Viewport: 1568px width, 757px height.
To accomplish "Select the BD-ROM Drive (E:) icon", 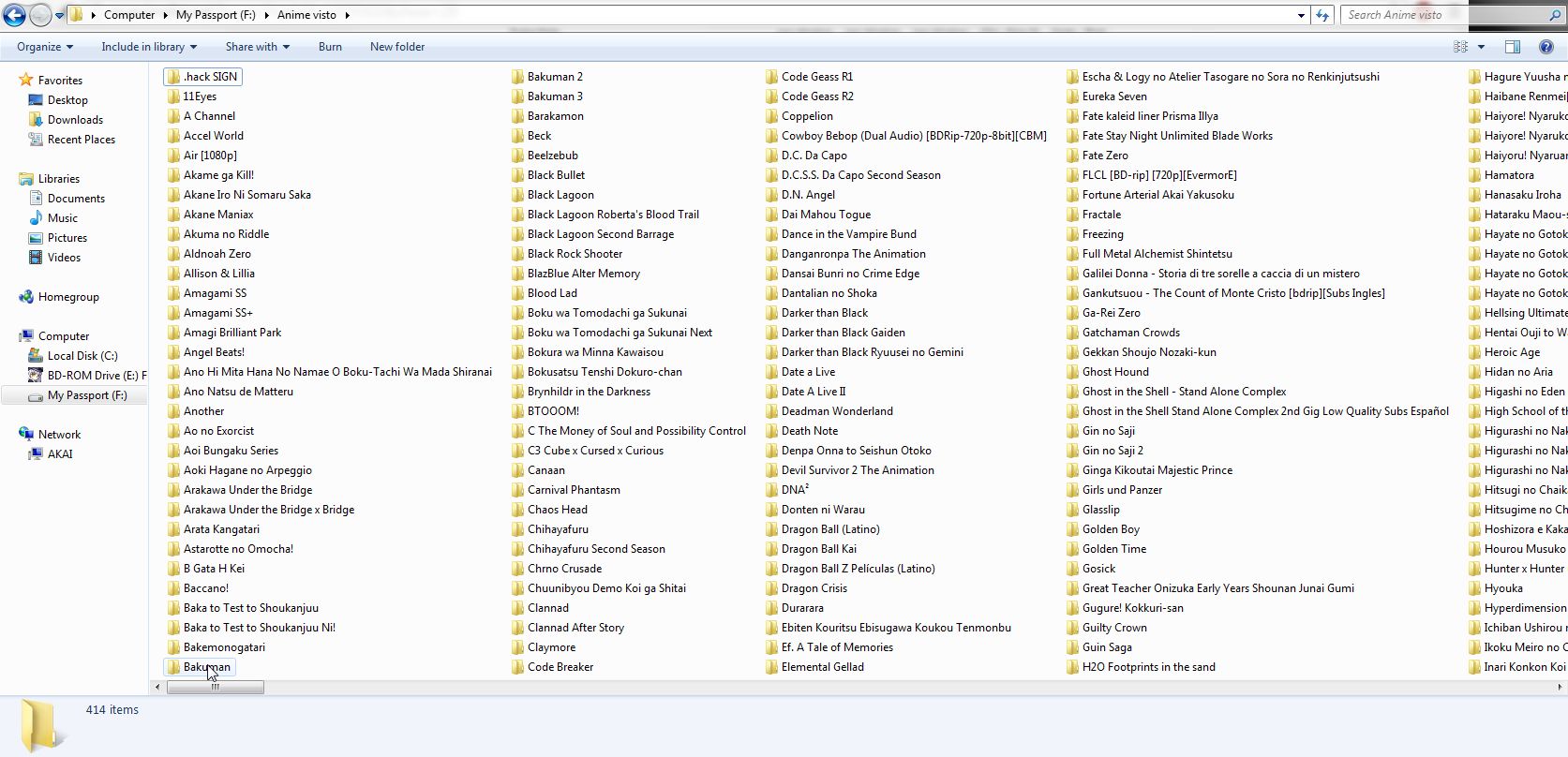I will coord(36,376).
